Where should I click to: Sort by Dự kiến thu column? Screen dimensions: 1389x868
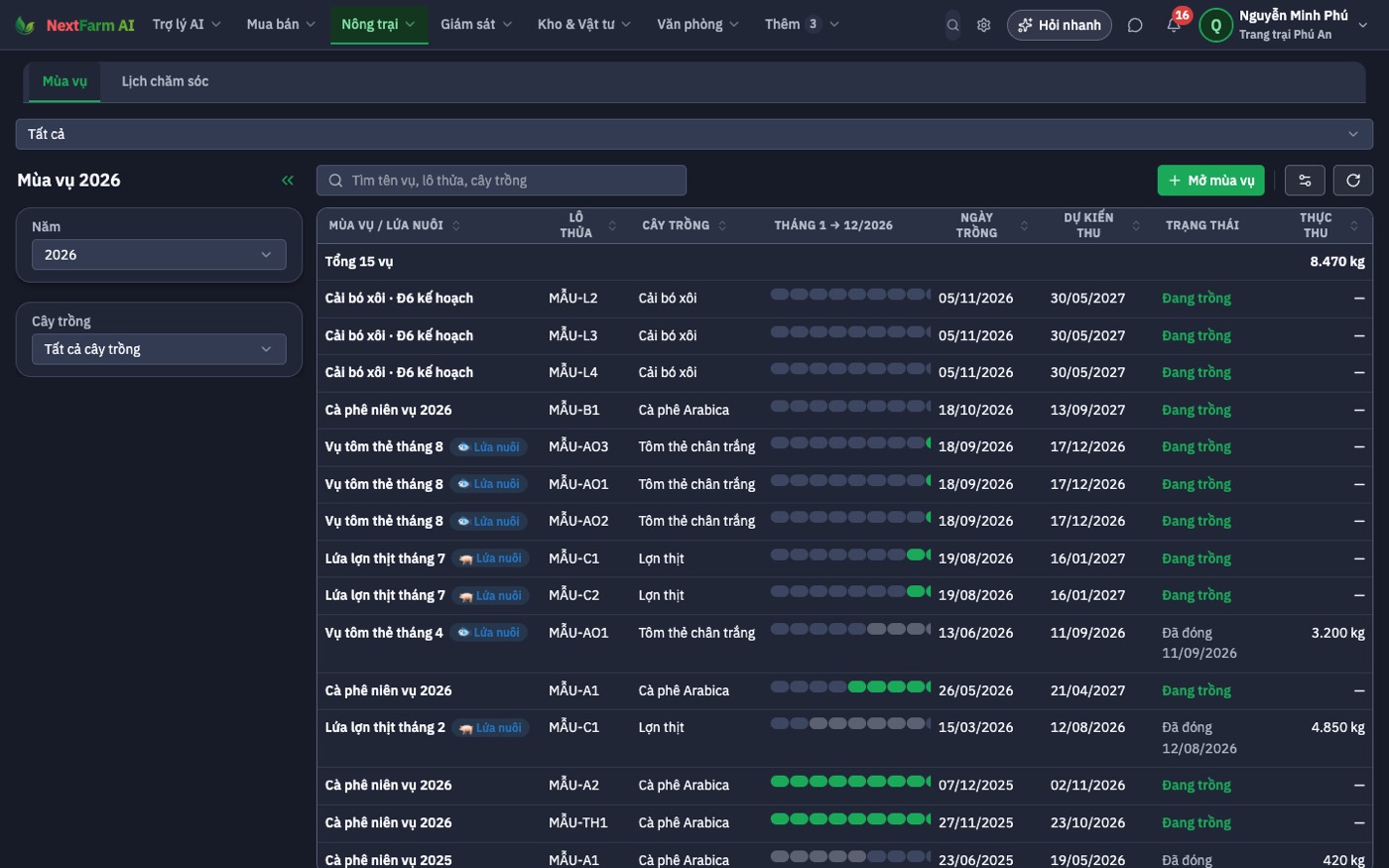[x=1137, y=225]
